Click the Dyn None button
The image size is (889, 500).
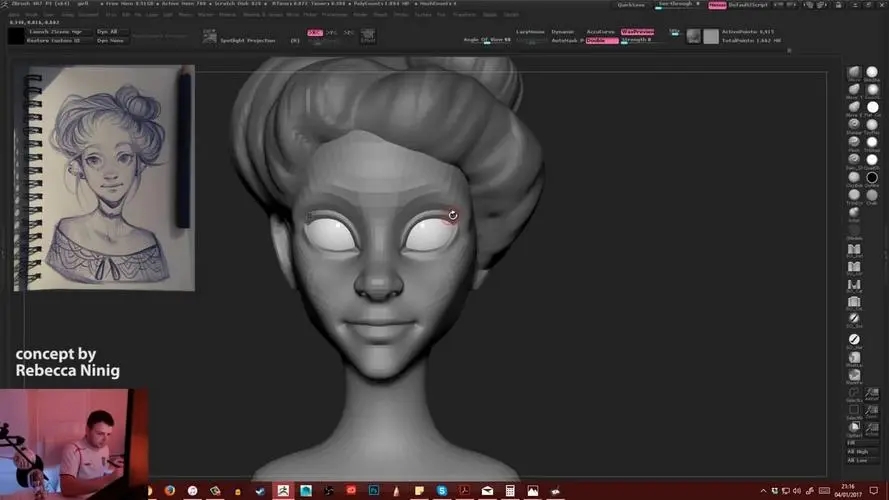[x=111, y=41]
